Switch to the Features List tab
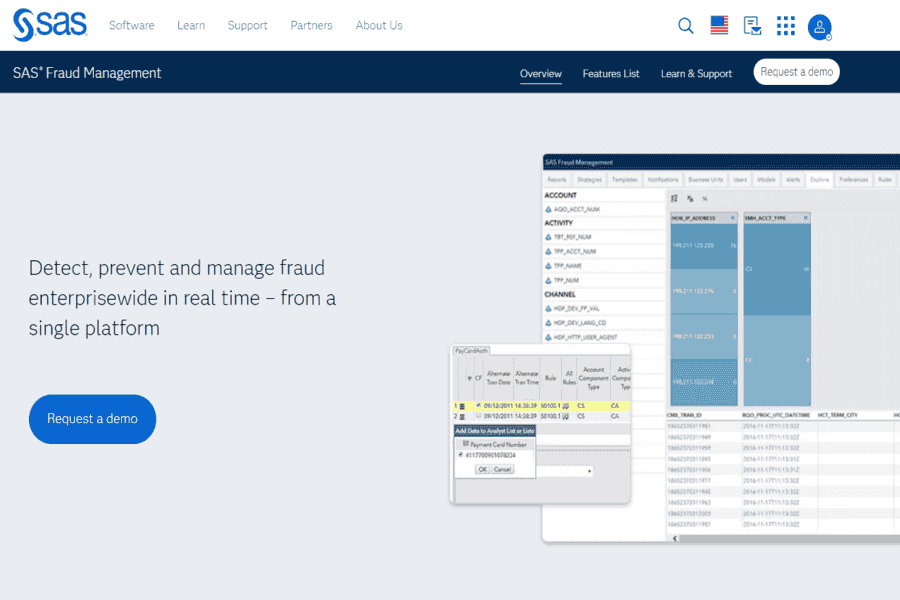 [x=611, y=73]
